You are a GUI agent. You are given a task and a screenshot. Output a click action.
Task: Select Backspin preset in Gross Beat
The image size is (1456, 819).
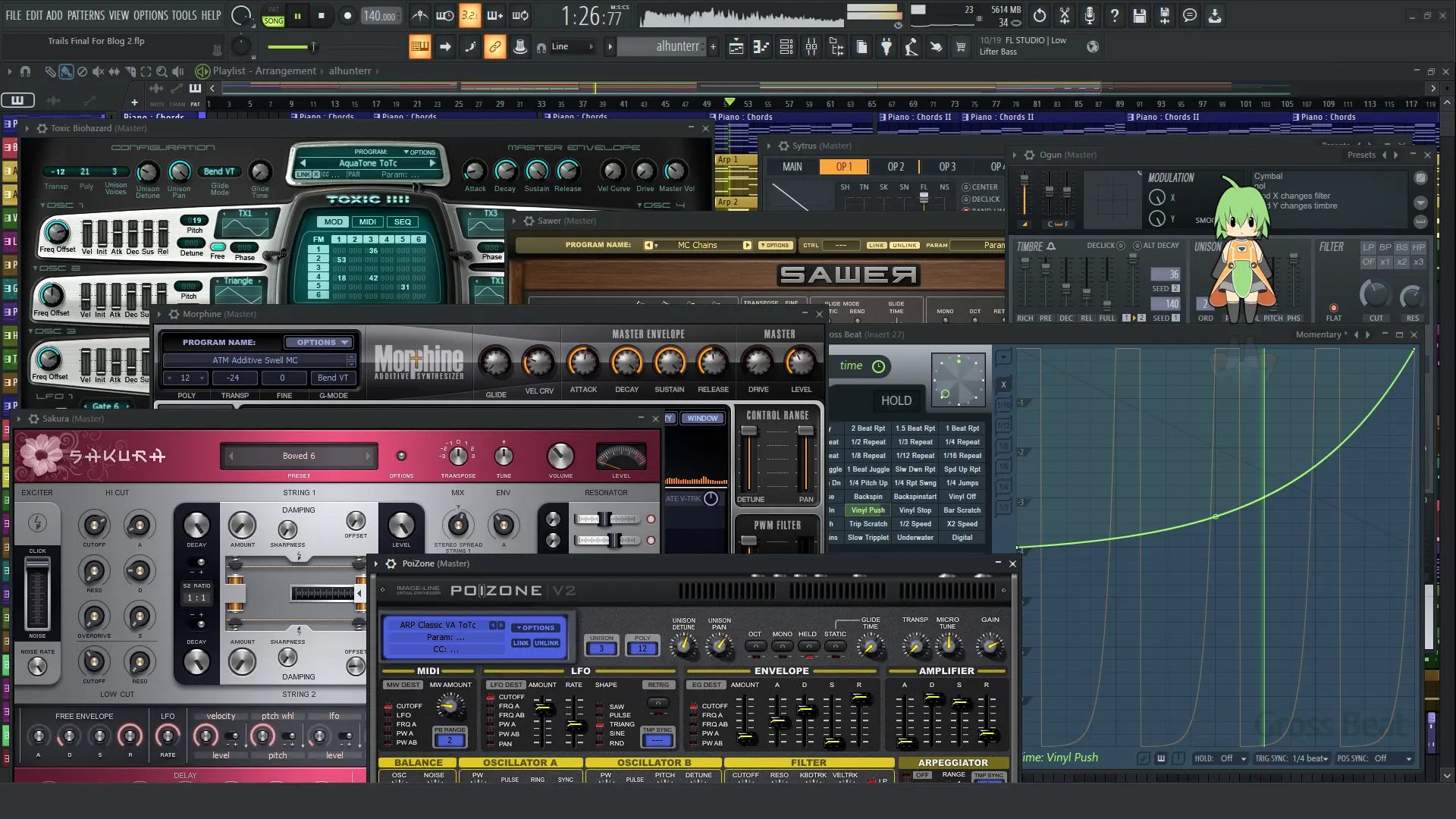pos(868,497)
